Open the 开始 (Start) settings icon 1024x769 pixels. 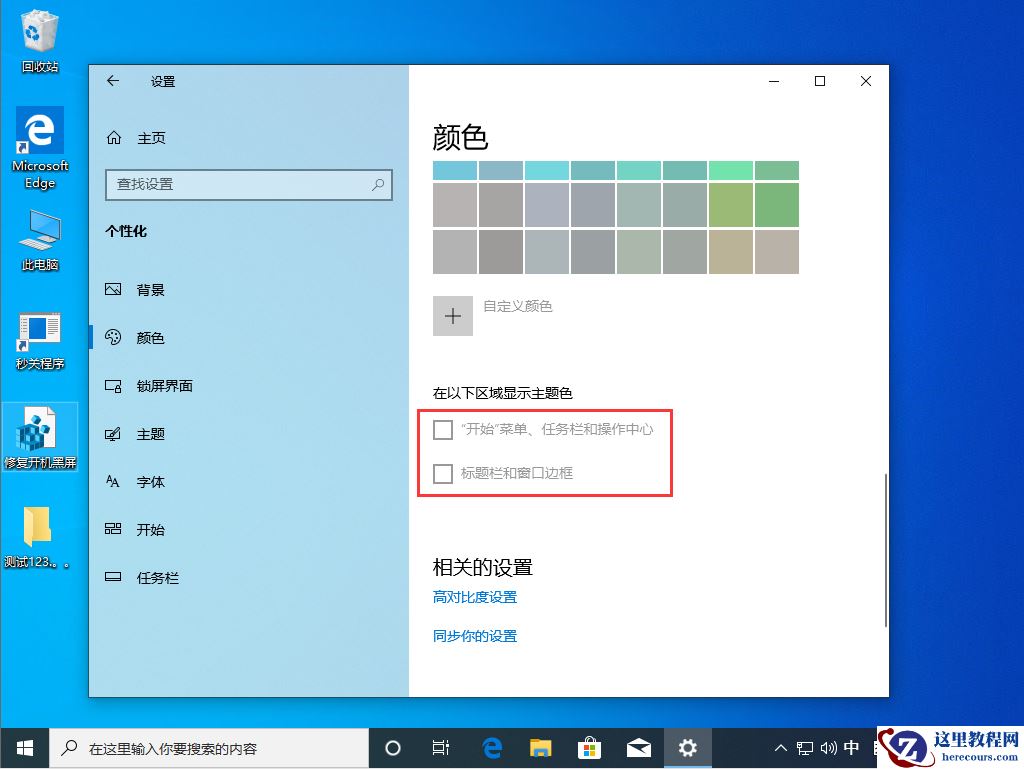(115, 529)
